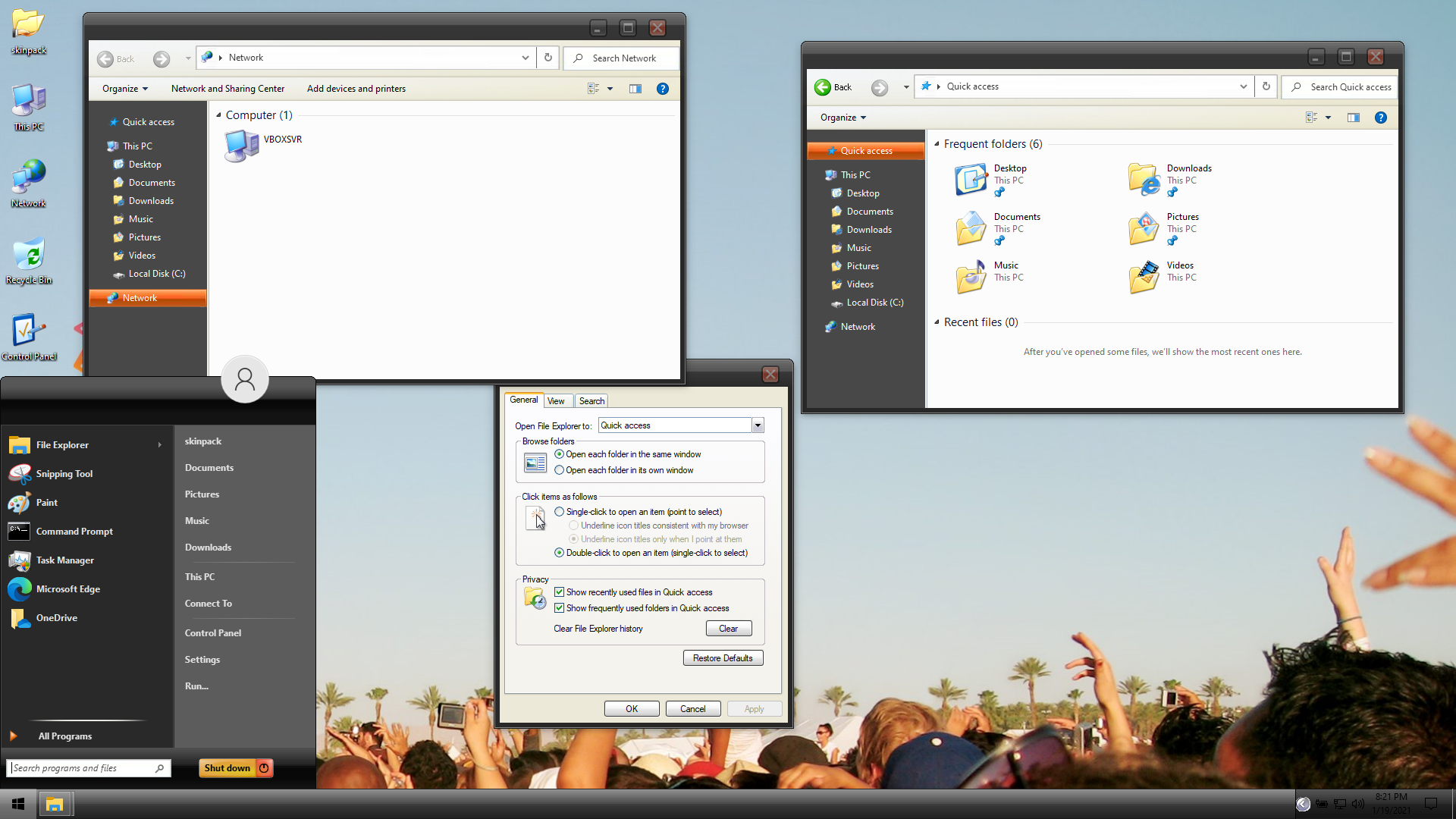This screenshot has height=819, width=1456.
Task: Expand the Organize menu in Network window
Action: [x=125, y=89]
